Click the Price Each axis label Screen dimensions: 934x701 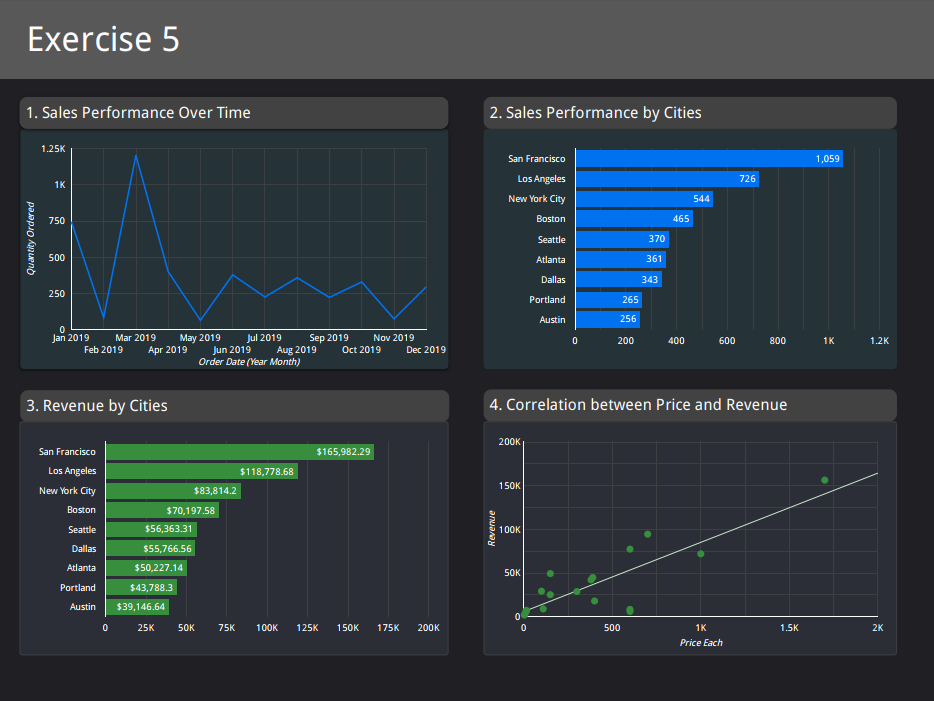(702, 643)
